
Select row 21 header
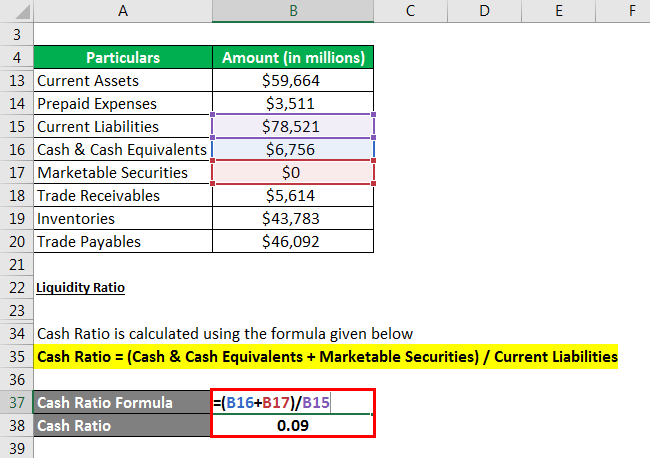pyautogui.click(x=17, y=264)
